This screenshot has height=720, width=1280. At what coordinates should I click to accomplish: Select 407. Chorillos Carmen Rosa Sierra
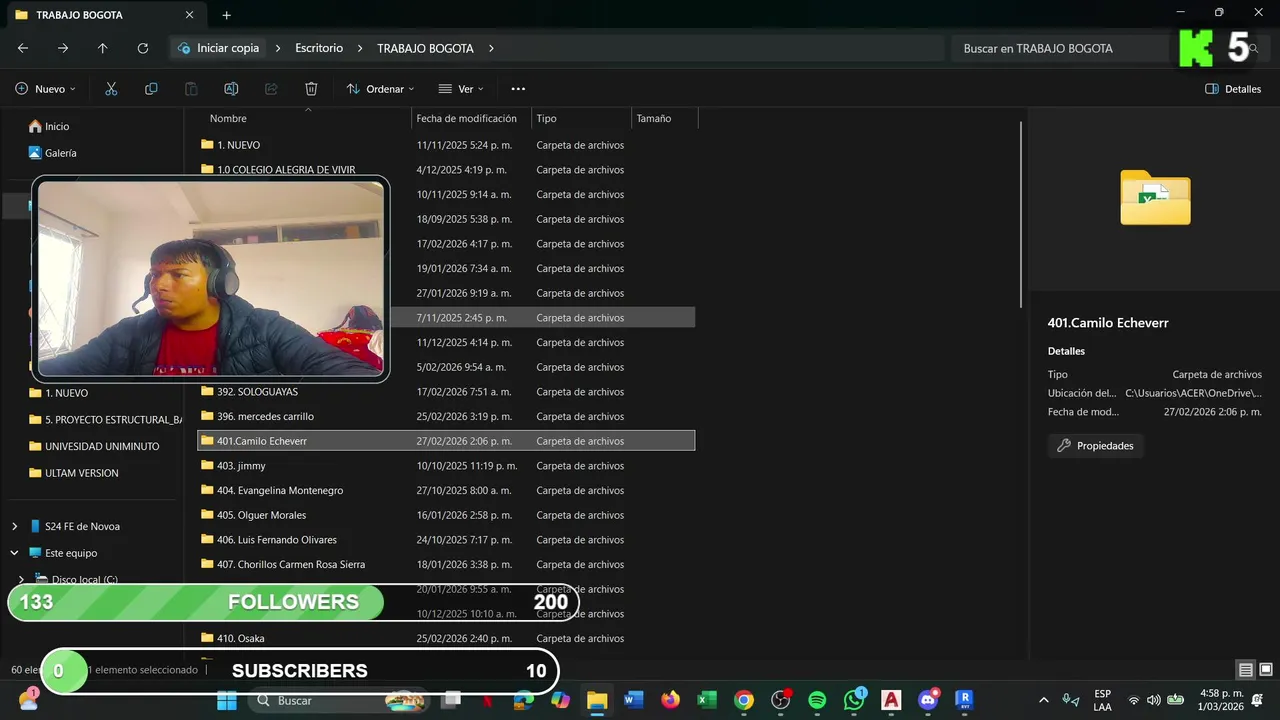pyautogui.click(x=446, y=564)
